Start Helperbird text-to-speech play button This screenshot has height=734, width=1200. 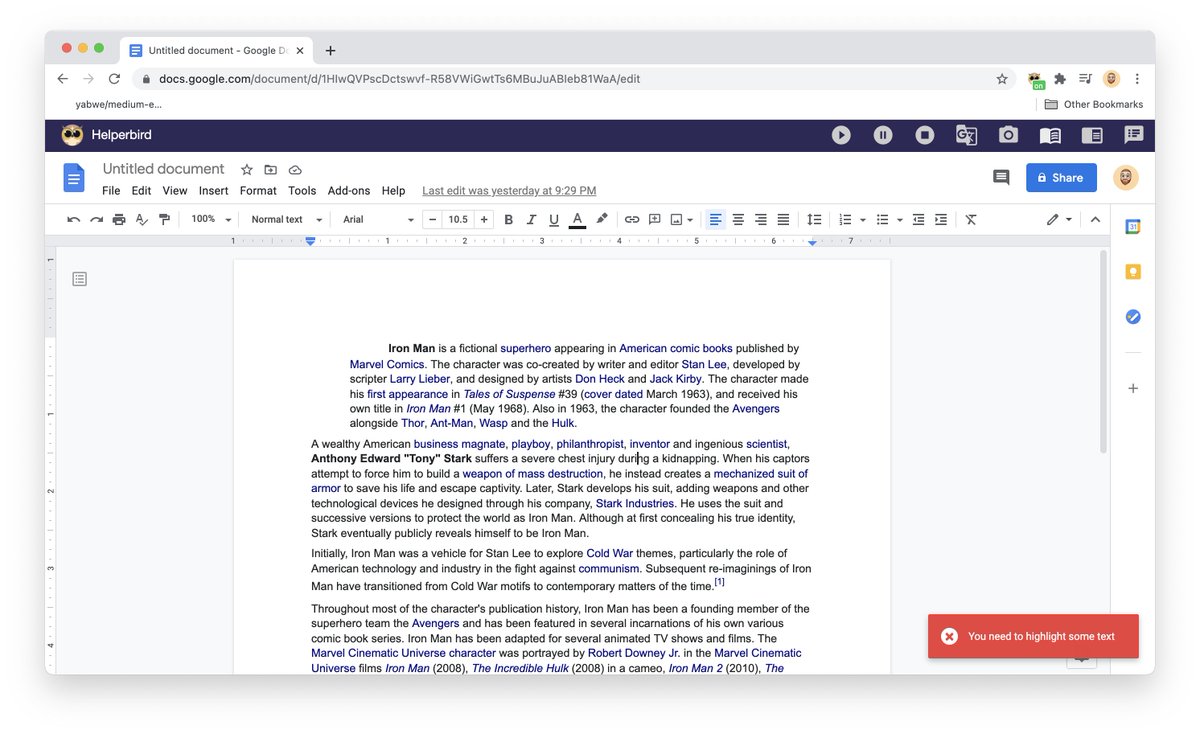coord(841,135)
